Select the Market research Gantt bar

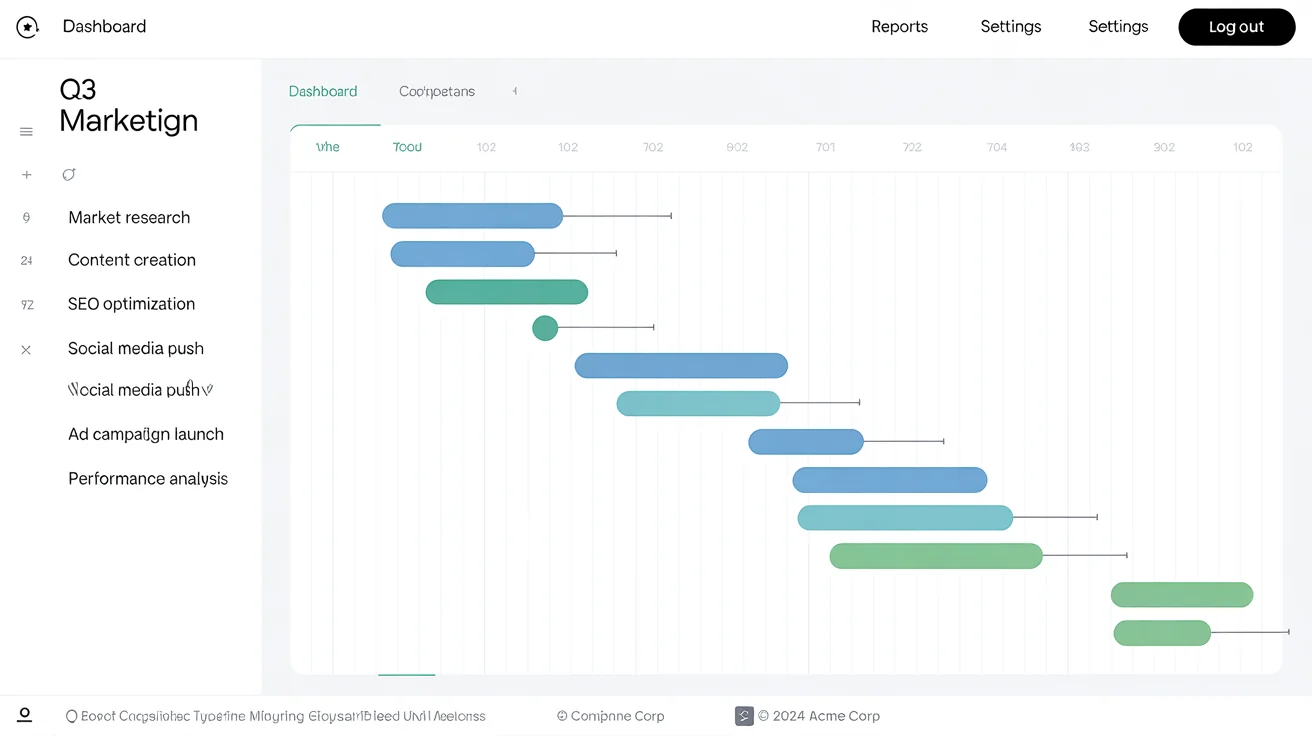(x=472, y=215)
